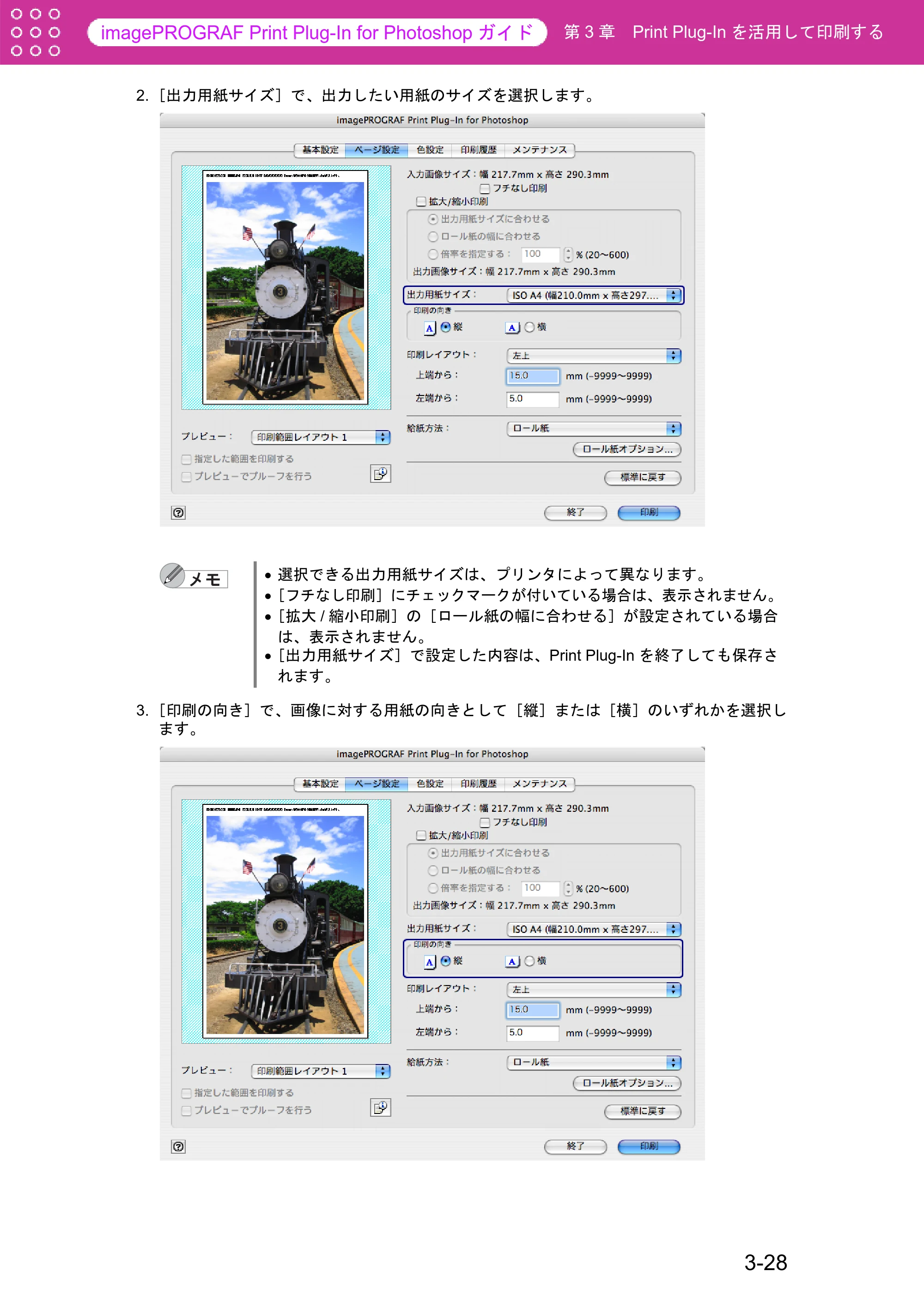
Task: Click the help question mark icon in lower dialog
Action: (x=178, y=1147)
